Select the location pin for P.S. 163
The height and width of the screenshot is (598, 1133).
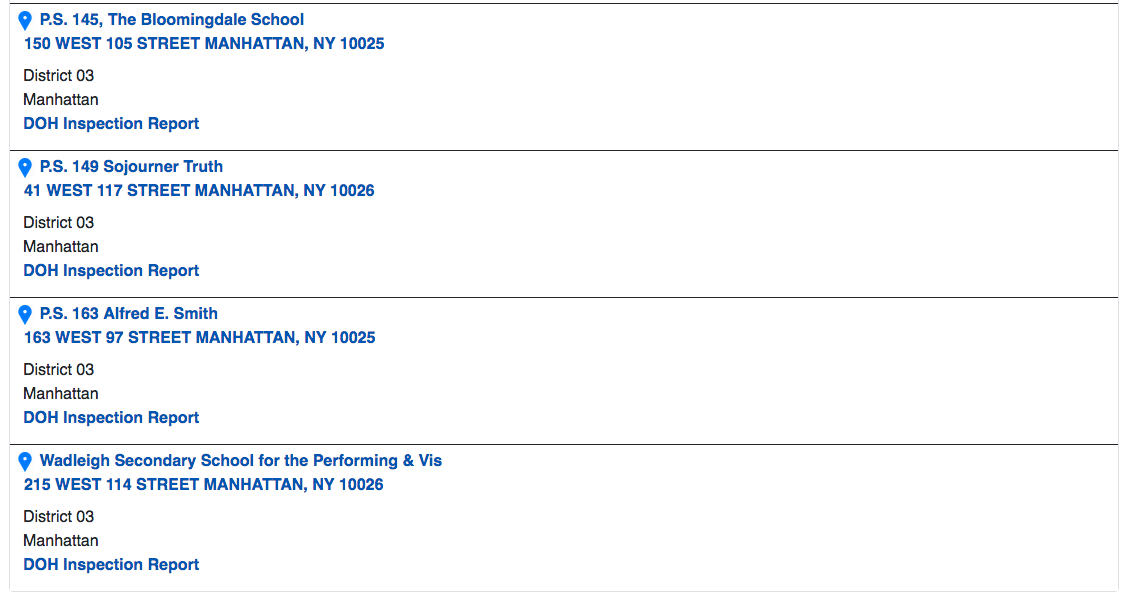click(26, 314)
